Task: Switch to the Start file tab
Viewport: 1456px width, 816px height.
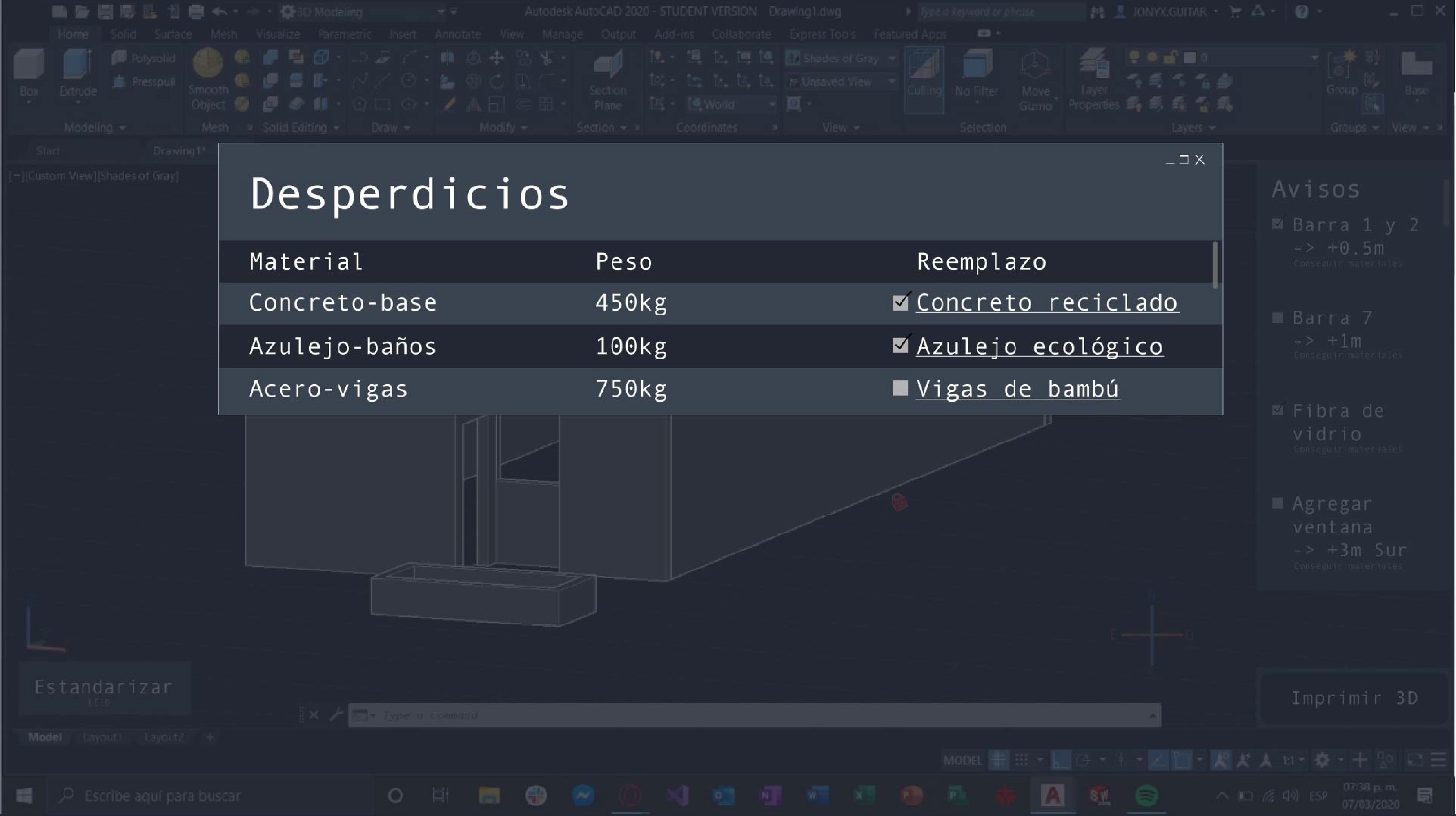Action: pos(48,151)
